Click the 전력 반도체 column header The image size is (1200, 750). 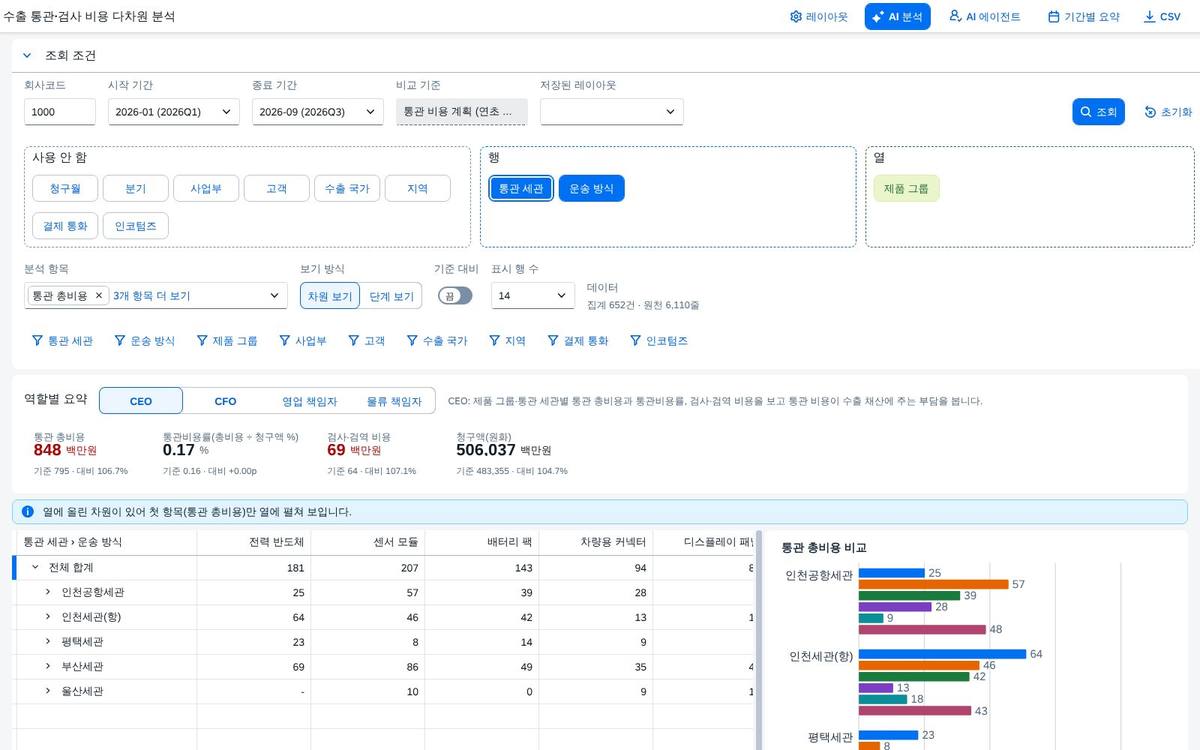254,542
